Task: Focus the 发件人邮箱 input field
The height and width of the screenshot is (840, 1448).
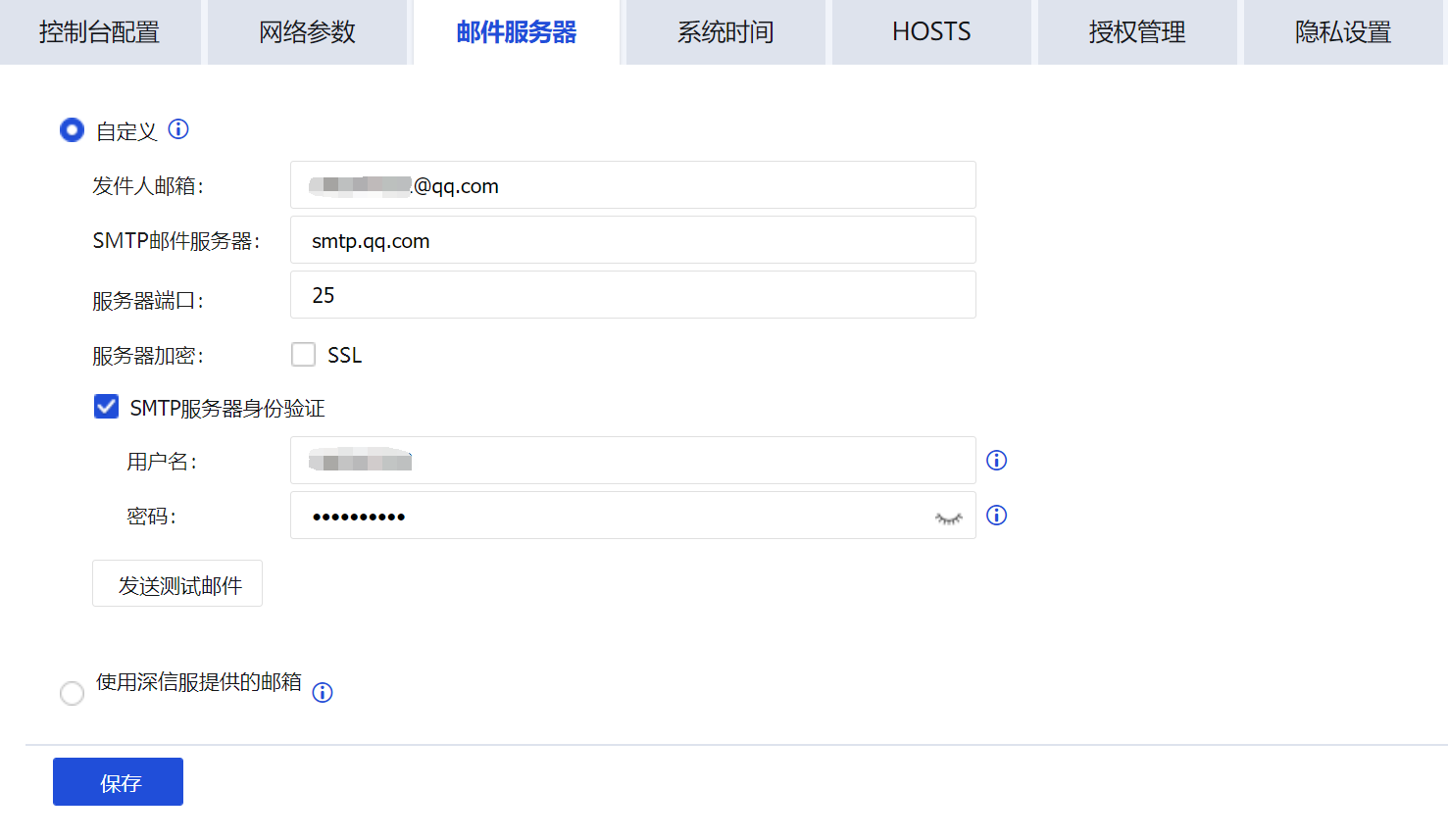Action: [633, 185]
